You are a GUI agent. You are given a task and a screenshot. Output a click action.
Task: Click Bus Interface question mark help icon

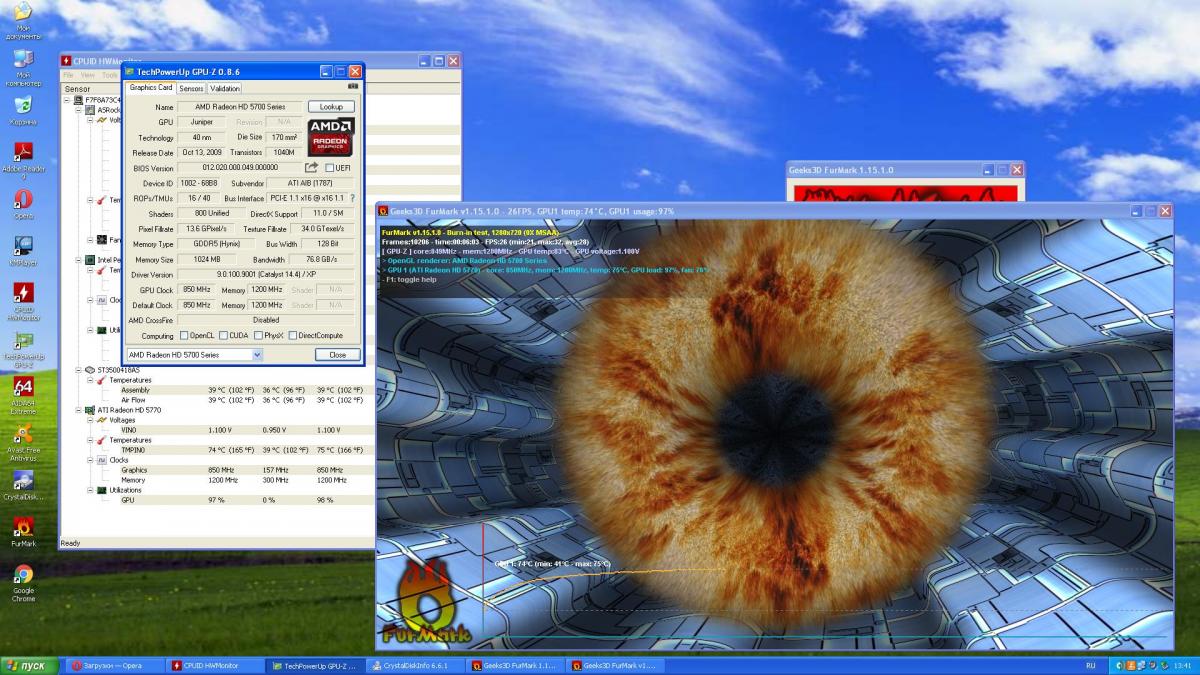coord(352,198)
